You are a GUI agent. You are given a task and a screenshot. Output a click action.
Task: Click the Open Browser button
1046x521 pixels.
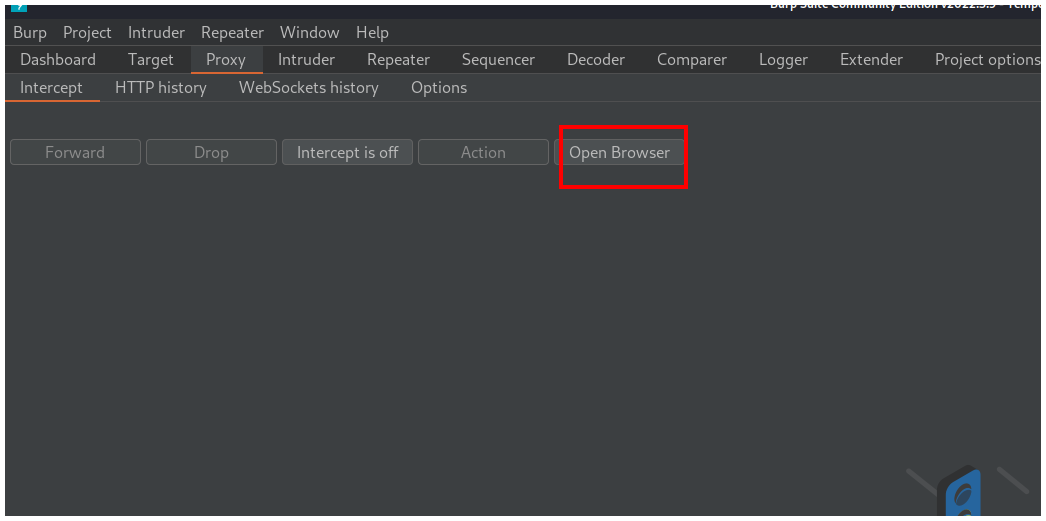click(619, 153)
